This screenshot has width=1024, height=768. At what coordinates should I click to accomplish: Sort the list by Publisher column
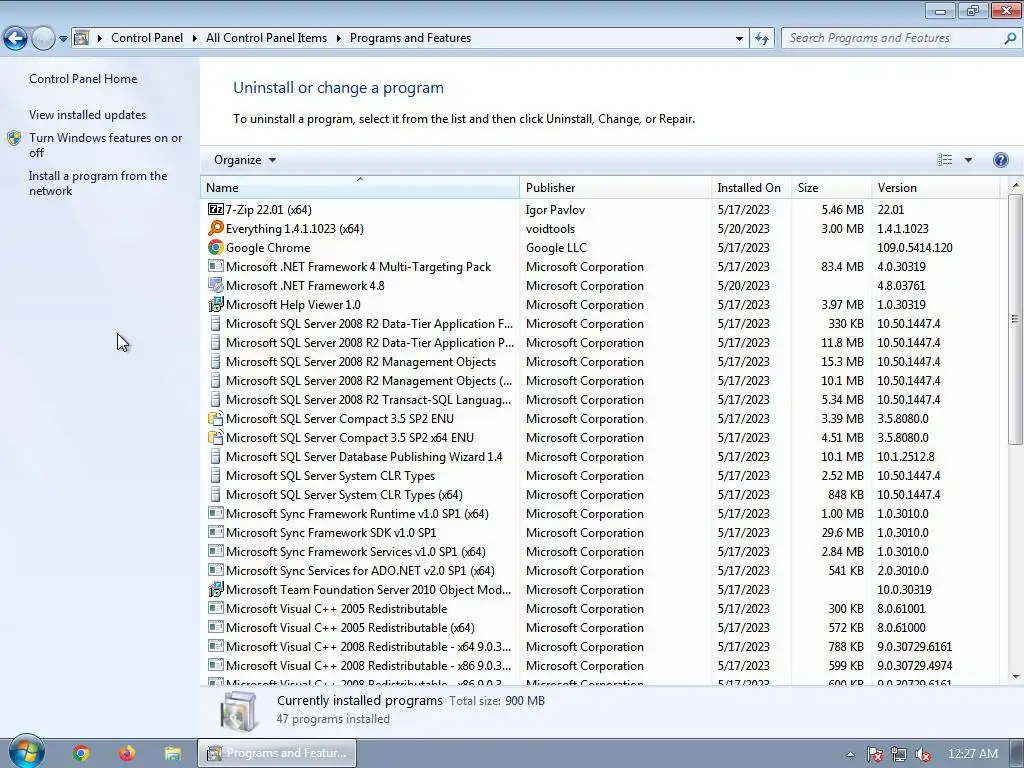(615, 187)
